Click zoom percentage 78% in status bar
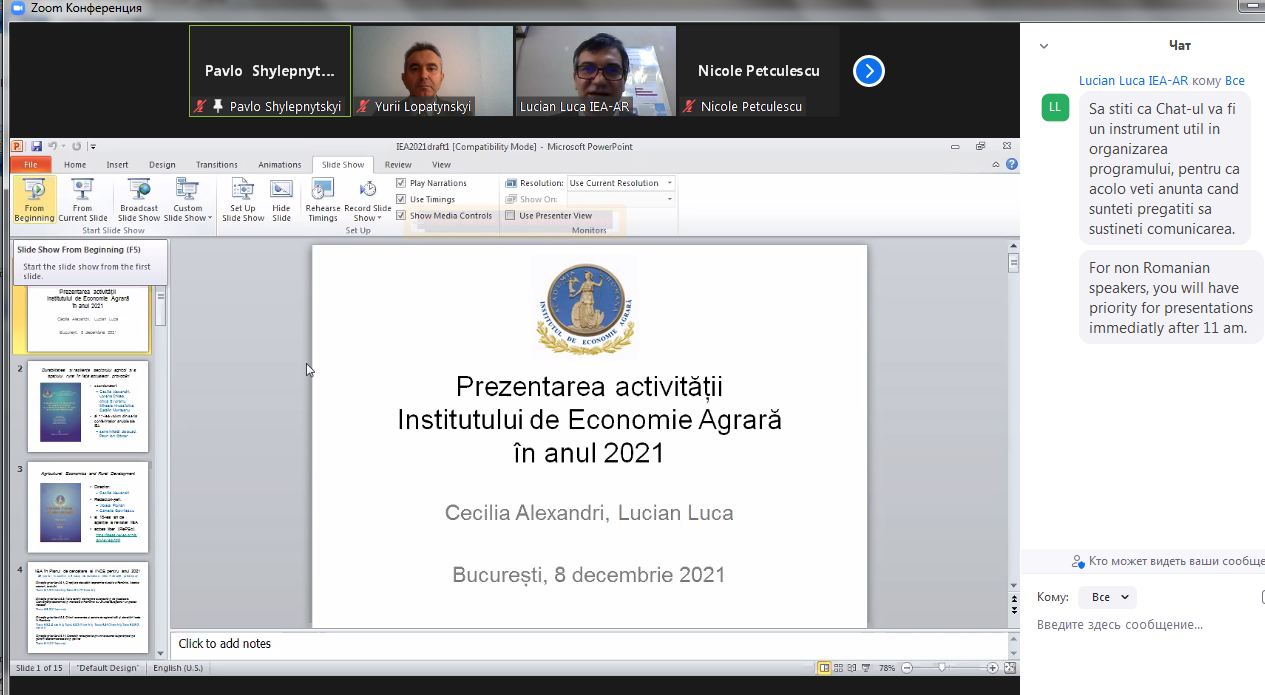 [887, 668]
